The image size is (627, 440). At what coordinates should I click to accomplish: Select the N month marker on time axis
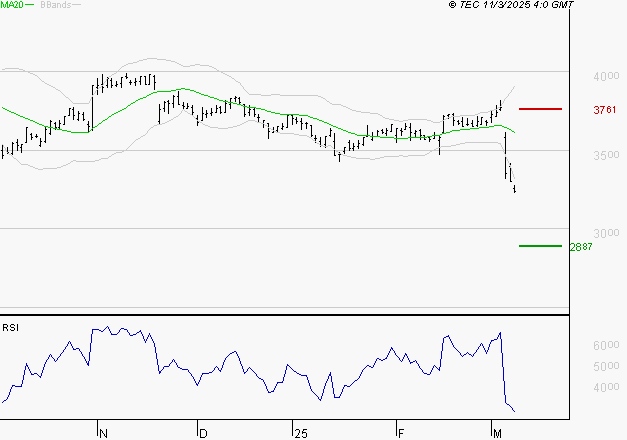tap(103, 432)
